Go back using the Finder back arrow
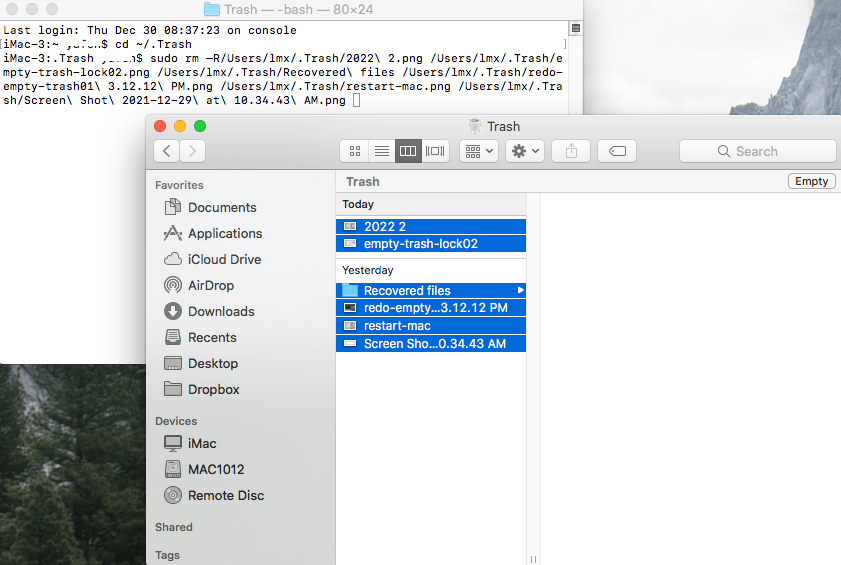 coord(166,151)
